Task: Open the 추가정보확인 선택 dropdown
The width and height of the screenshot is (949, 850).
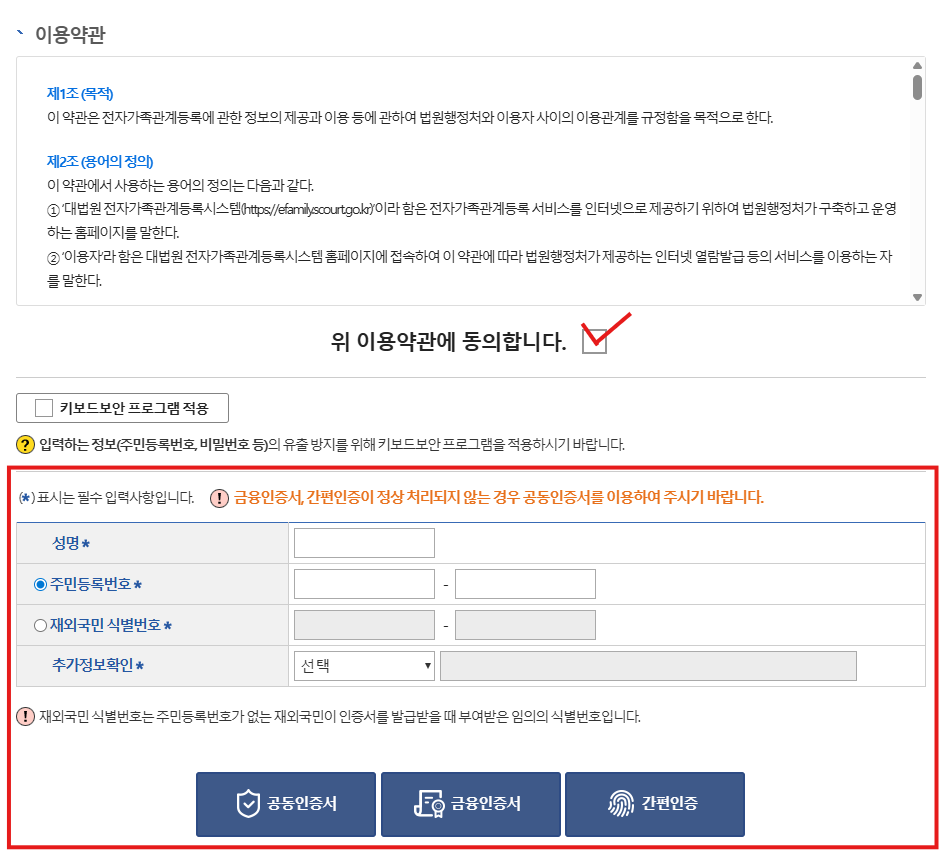Action: tap(364, 666)
